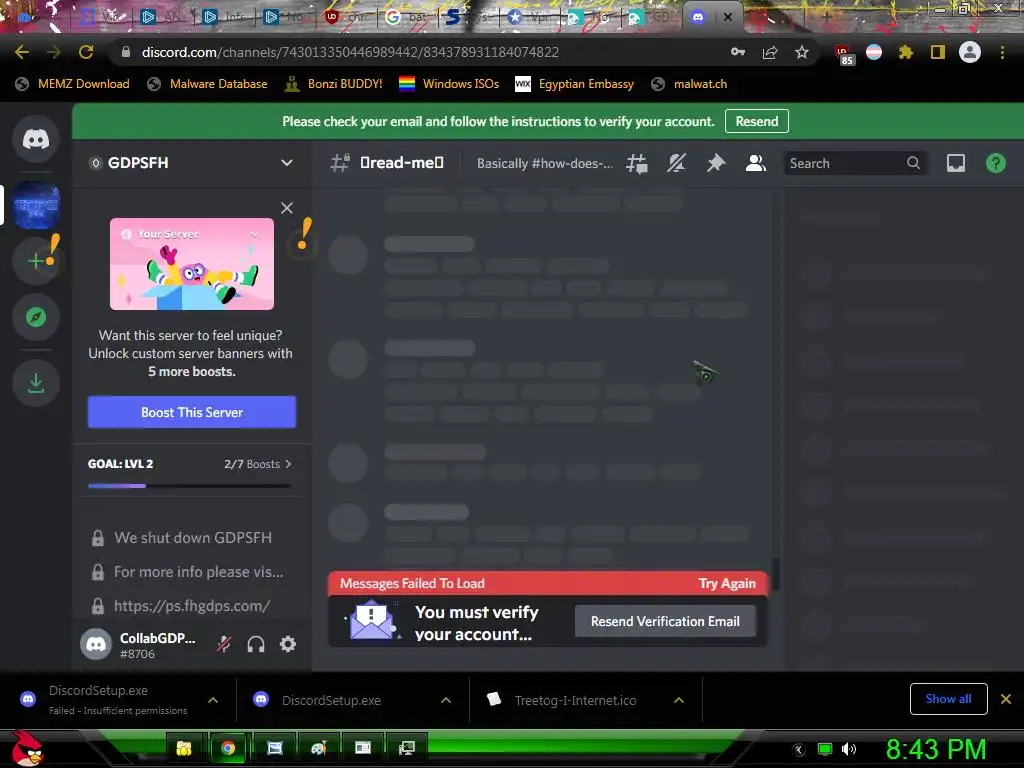
Task: Toggle the member list icon
Action: point(756,163)
